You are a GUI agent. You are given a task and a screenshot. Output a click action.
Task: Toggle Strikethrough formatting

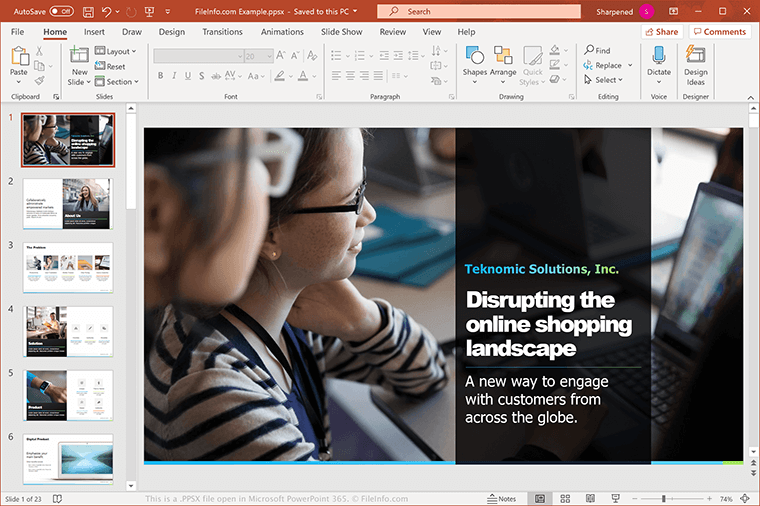(x=216, y=76)
